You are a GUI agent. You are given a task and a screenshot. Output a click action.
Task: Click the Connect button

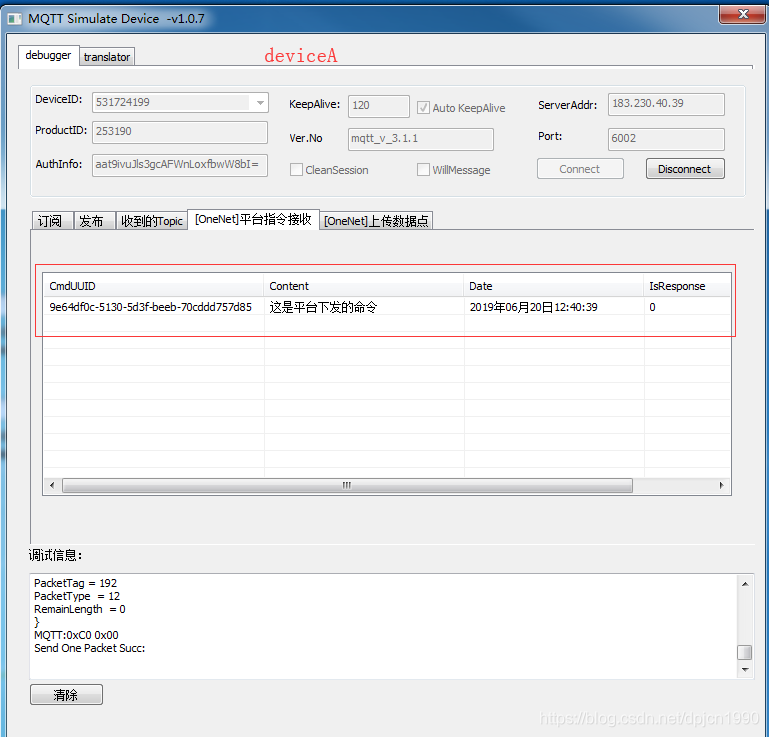(x=580, y=169)
